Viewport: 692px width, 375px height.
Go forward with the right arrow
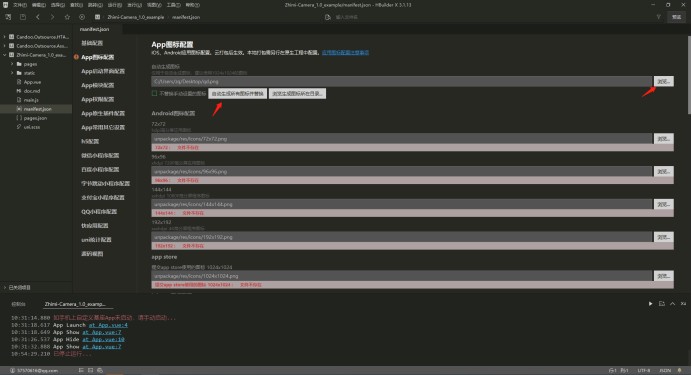[x=53, y=17]
